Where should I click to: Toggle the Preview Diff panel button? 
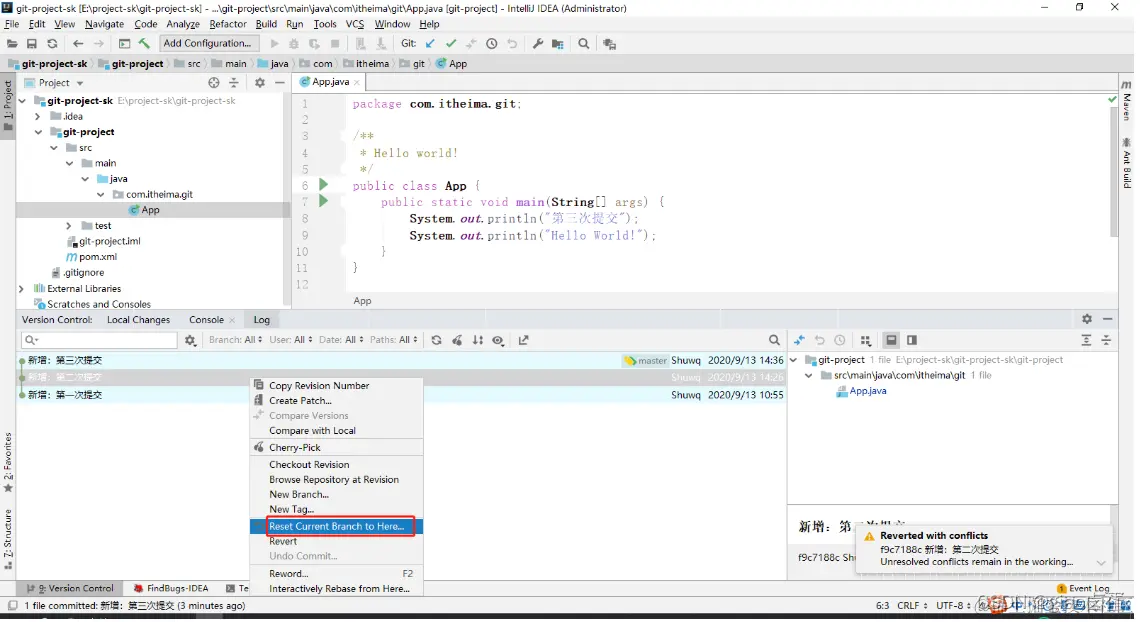(x=912, y=340)
